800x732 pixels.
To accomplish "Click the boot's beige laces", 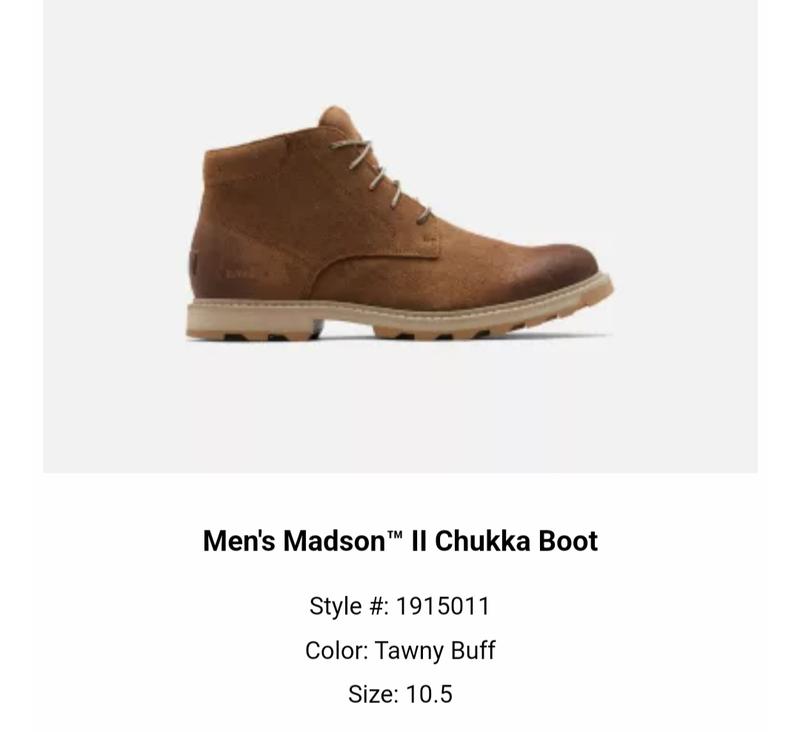I will tap(380, 181).
